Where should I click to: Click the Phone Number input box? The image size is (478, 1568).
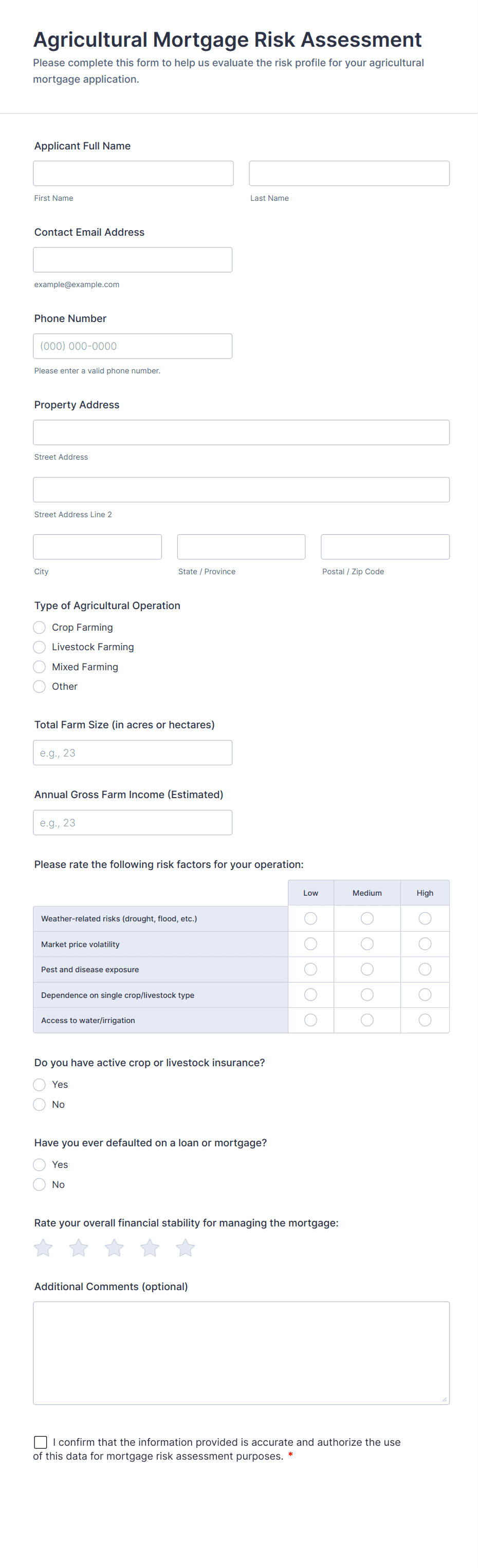coord(133,346)
